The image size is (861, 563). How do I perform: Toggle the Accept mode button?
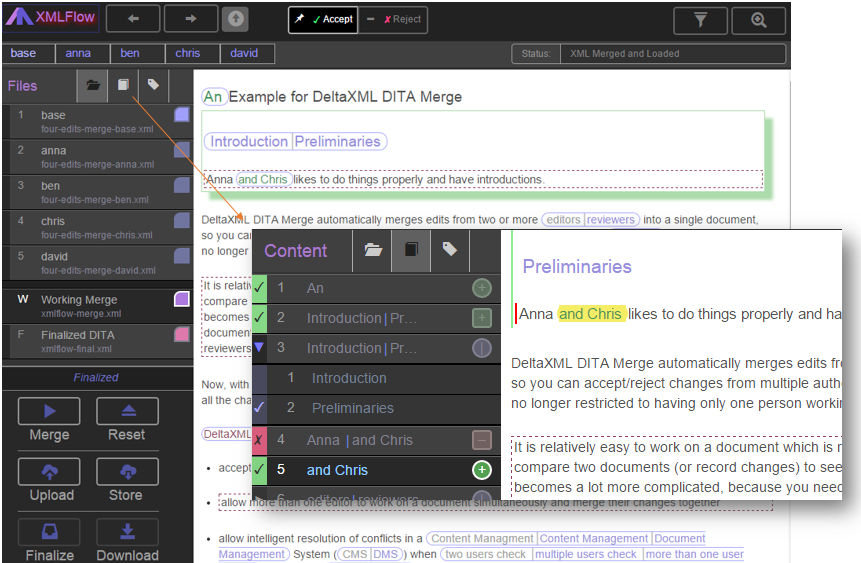tap(323, 19)
